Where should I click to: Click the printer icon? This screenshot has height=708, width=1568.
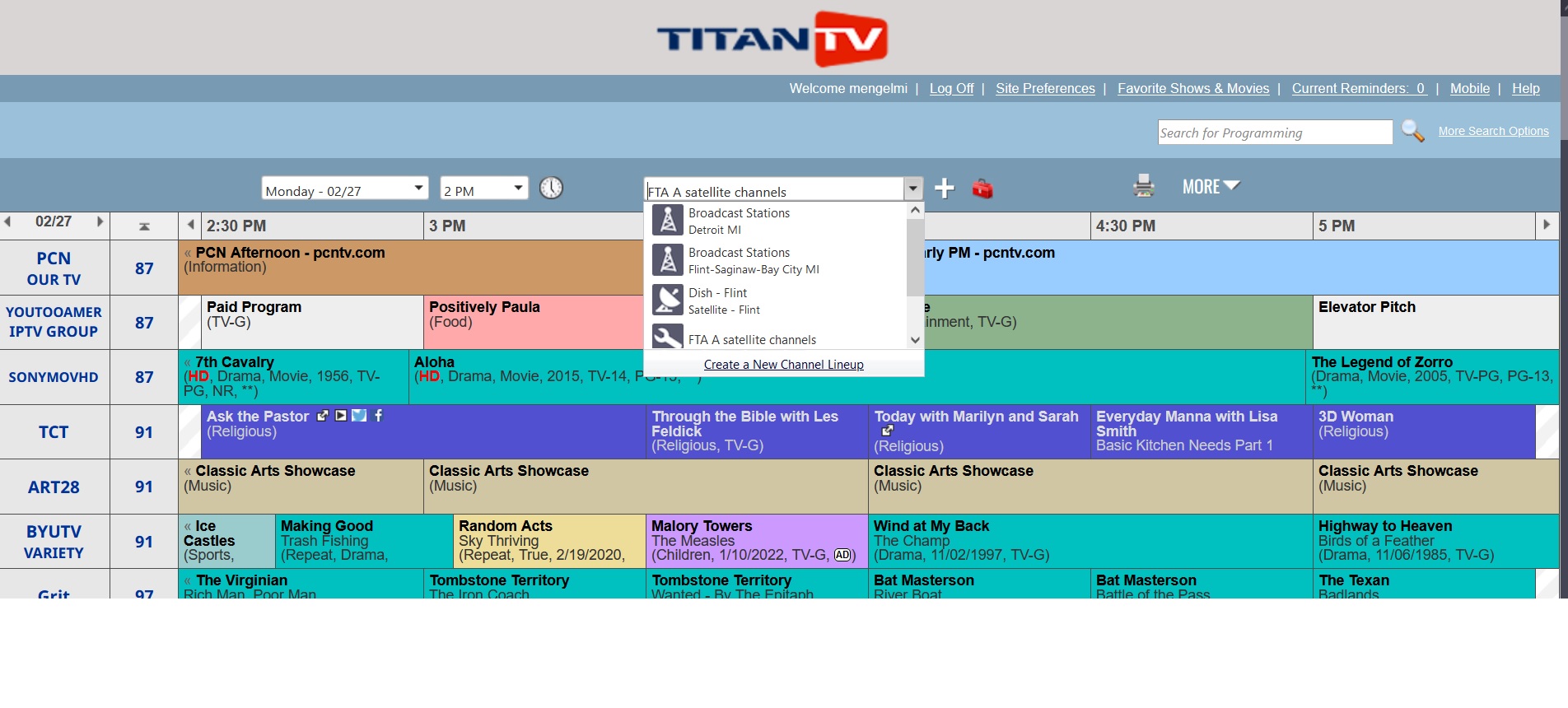pos(1144,186)
